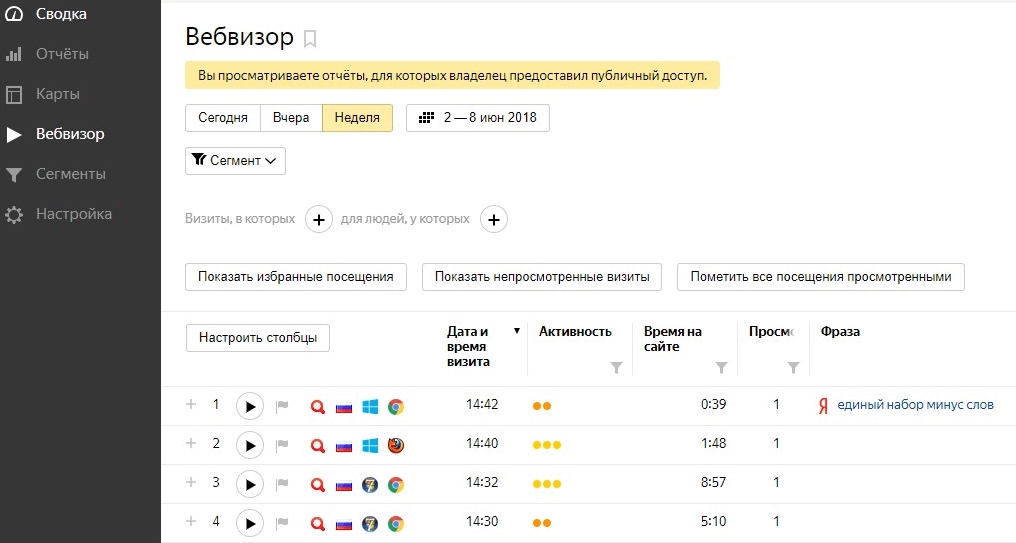Click the Карты layout icon
The height and width of the screenshot is (543, 1016).
pos(14,95)
